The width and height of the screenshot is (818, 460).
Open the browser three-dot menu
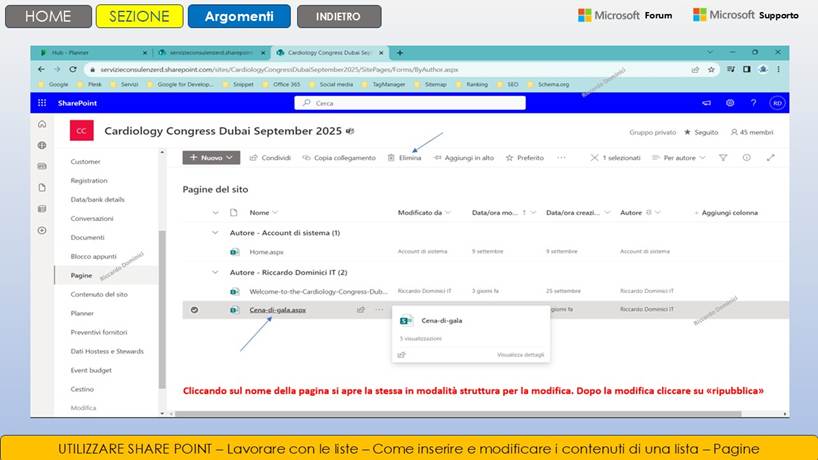pos(778,69)
